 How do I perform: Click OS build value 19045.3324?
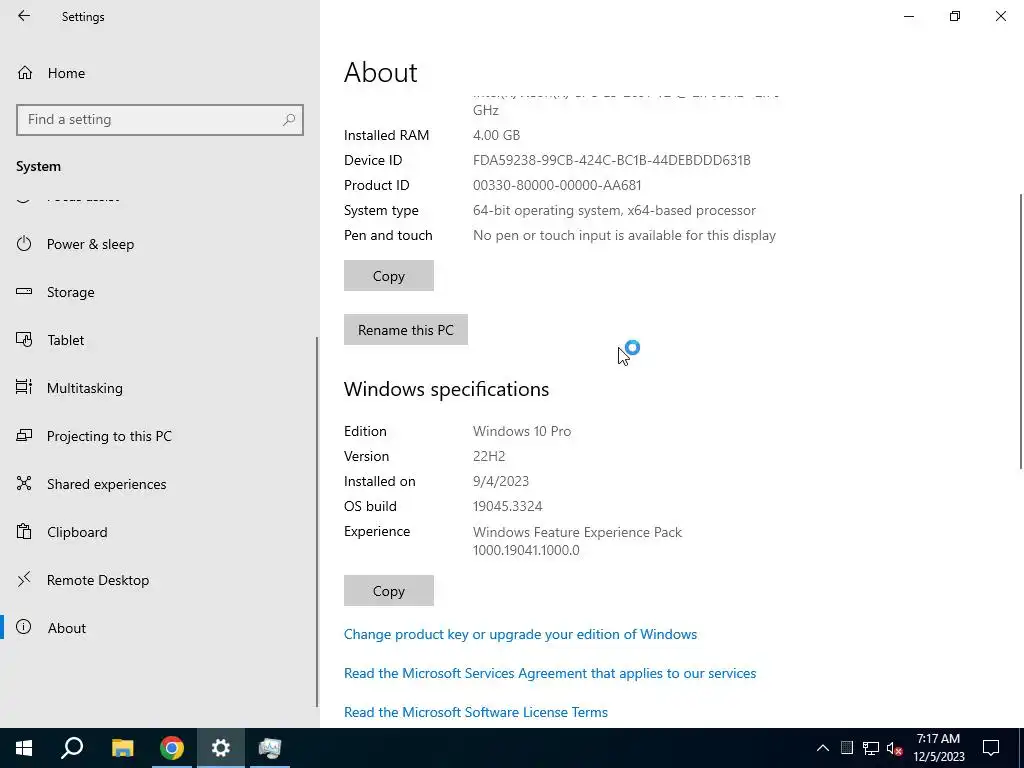(x=507, y=506)
